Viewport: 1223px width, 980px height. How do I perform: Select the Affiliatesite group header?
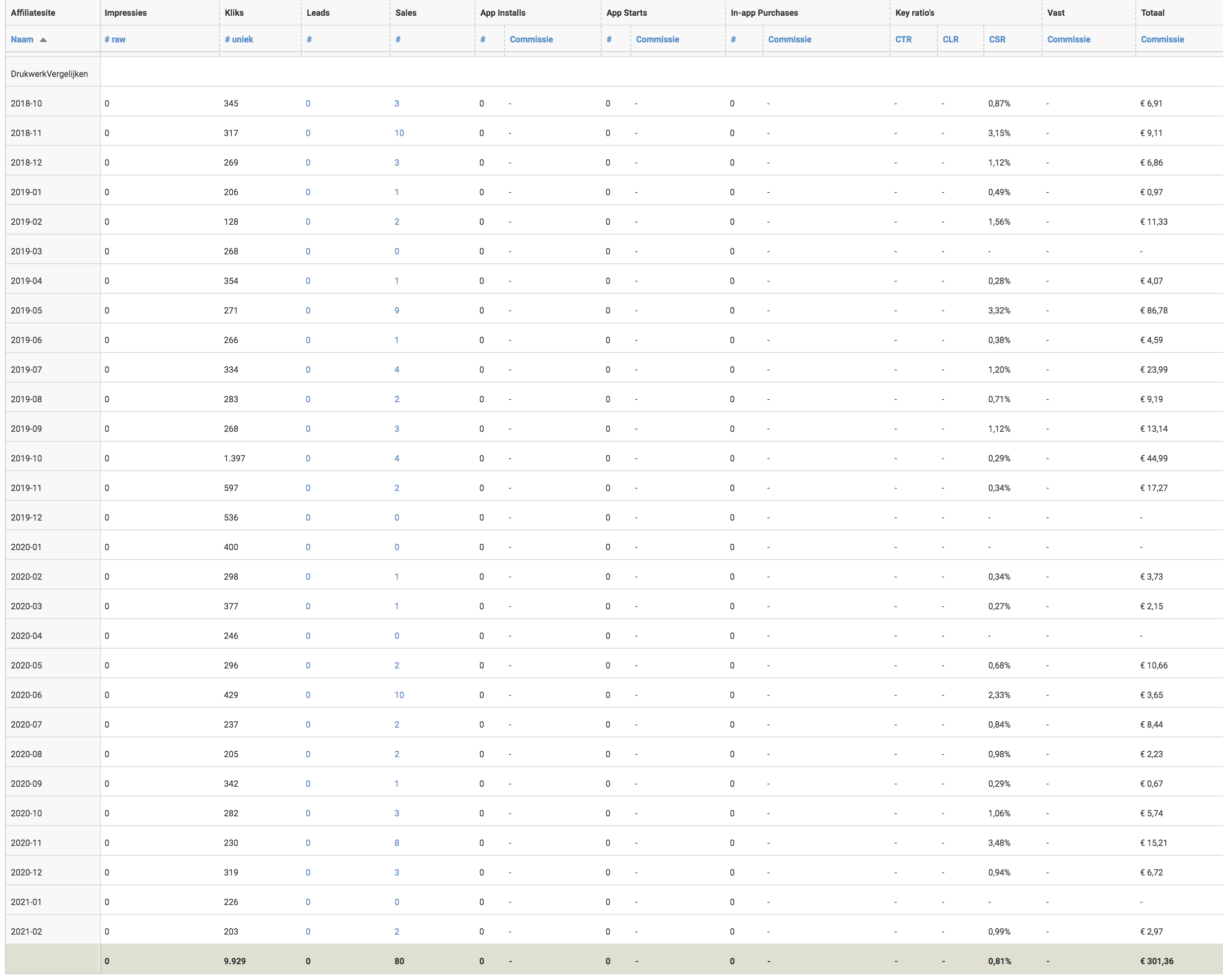[x=33, y=12]
